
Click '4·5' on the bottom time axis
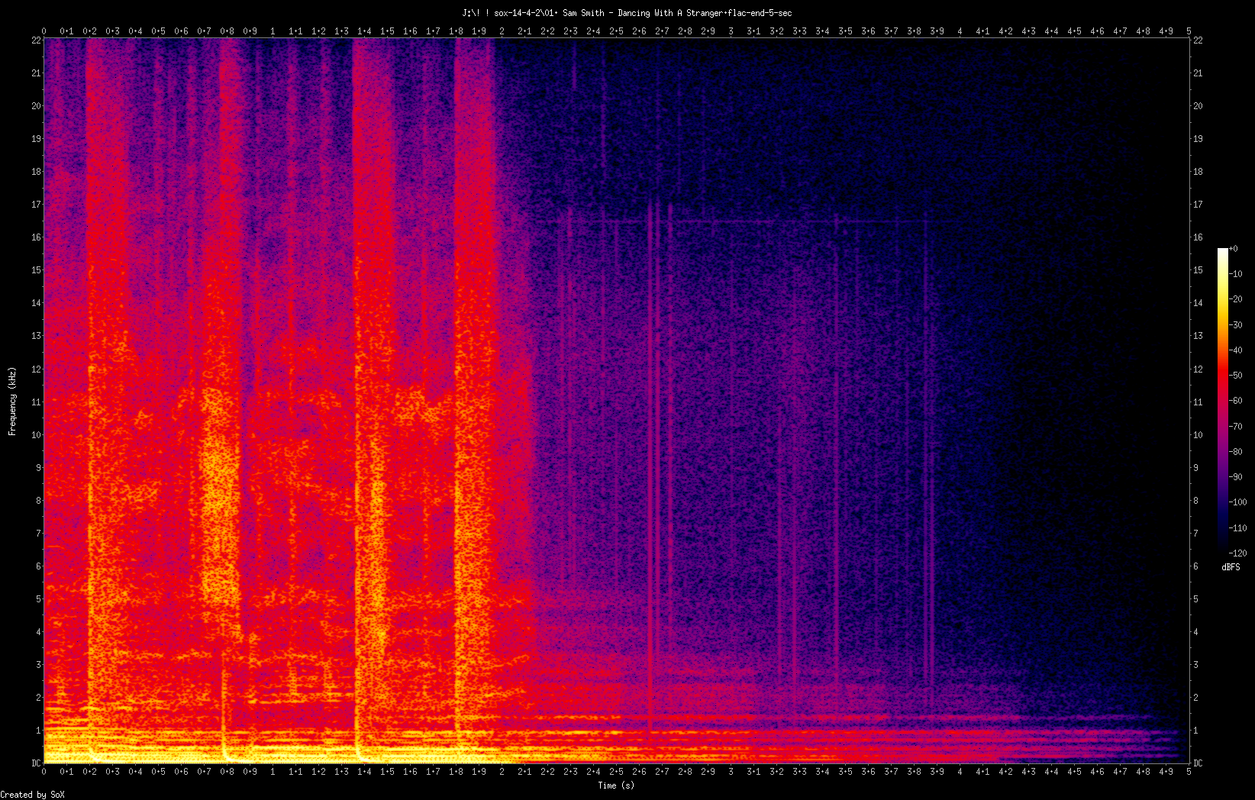click(1074, 773)
